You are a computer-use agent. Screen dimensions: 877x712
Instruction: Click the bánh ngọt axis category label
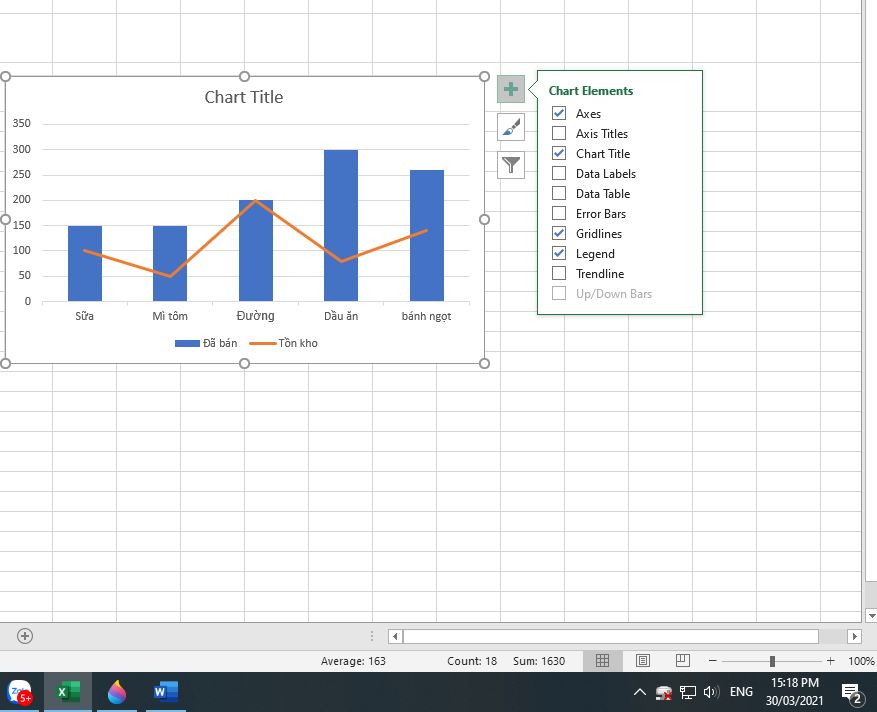click(426, 317)
